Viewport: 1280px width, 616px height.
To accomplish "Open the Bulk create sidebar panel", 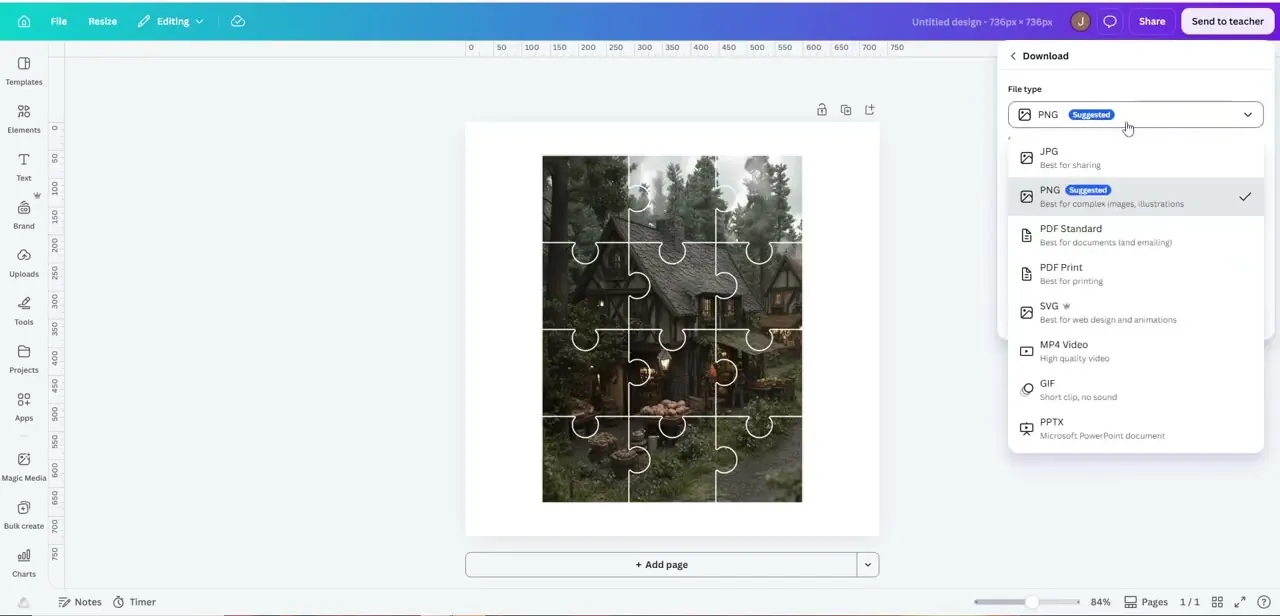I will (x=24, y=515).
